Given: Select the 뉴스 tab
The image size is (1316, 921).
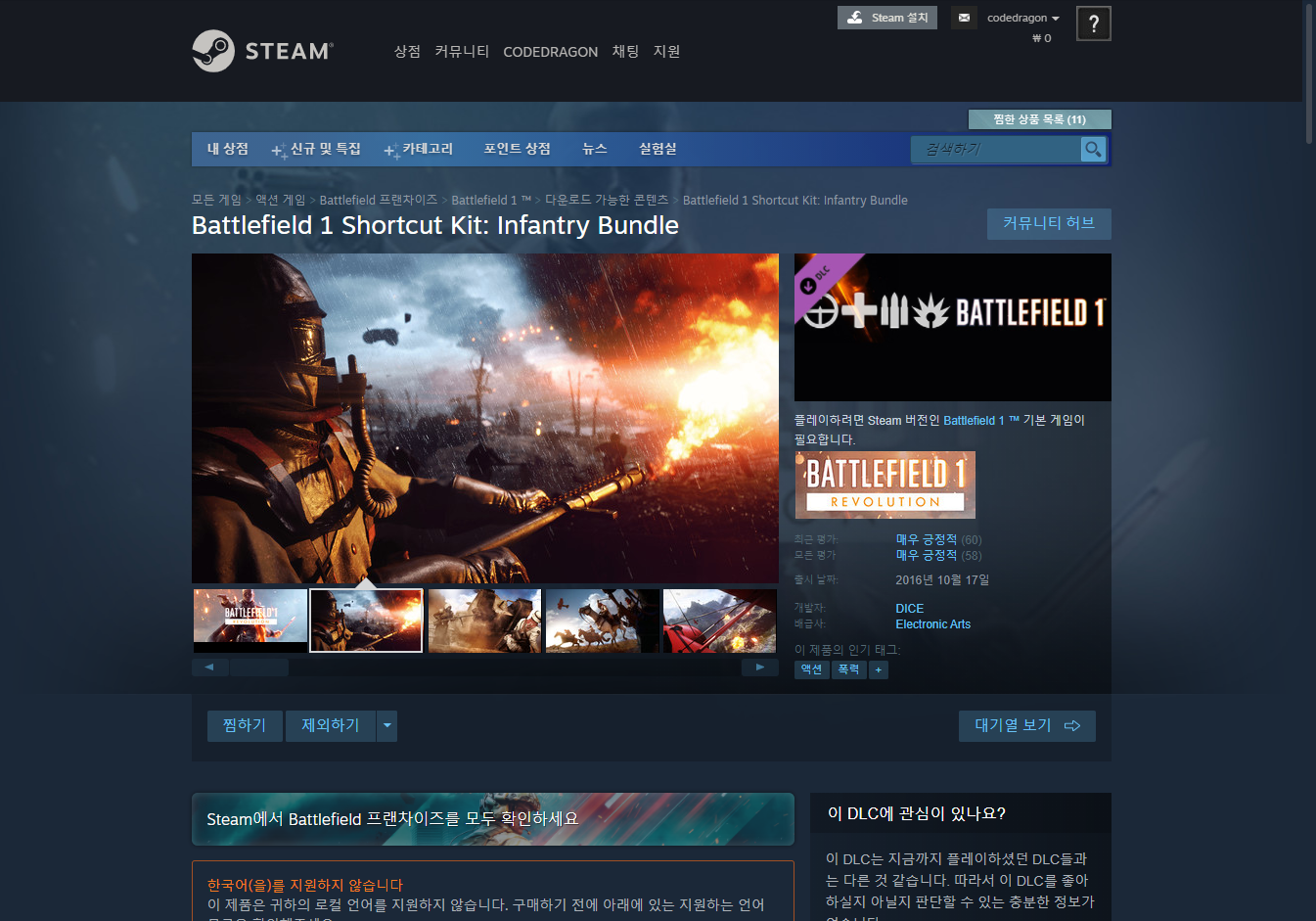Looking at the screenshot, I should (x=595, y=149).
